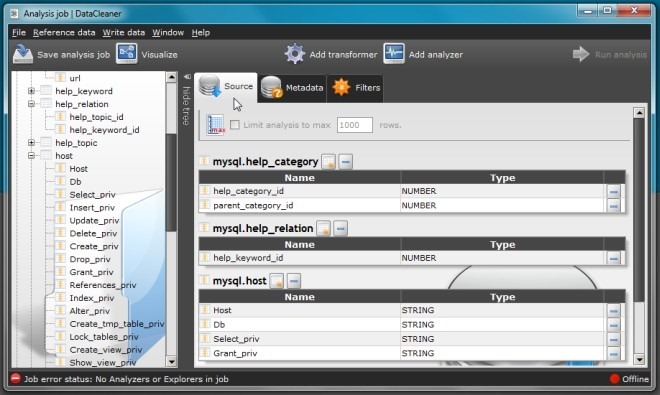The width and height of the screenshot is (660, 395).
Task: Click the table icon beside help_topic in tree
Action: (46, 142)
